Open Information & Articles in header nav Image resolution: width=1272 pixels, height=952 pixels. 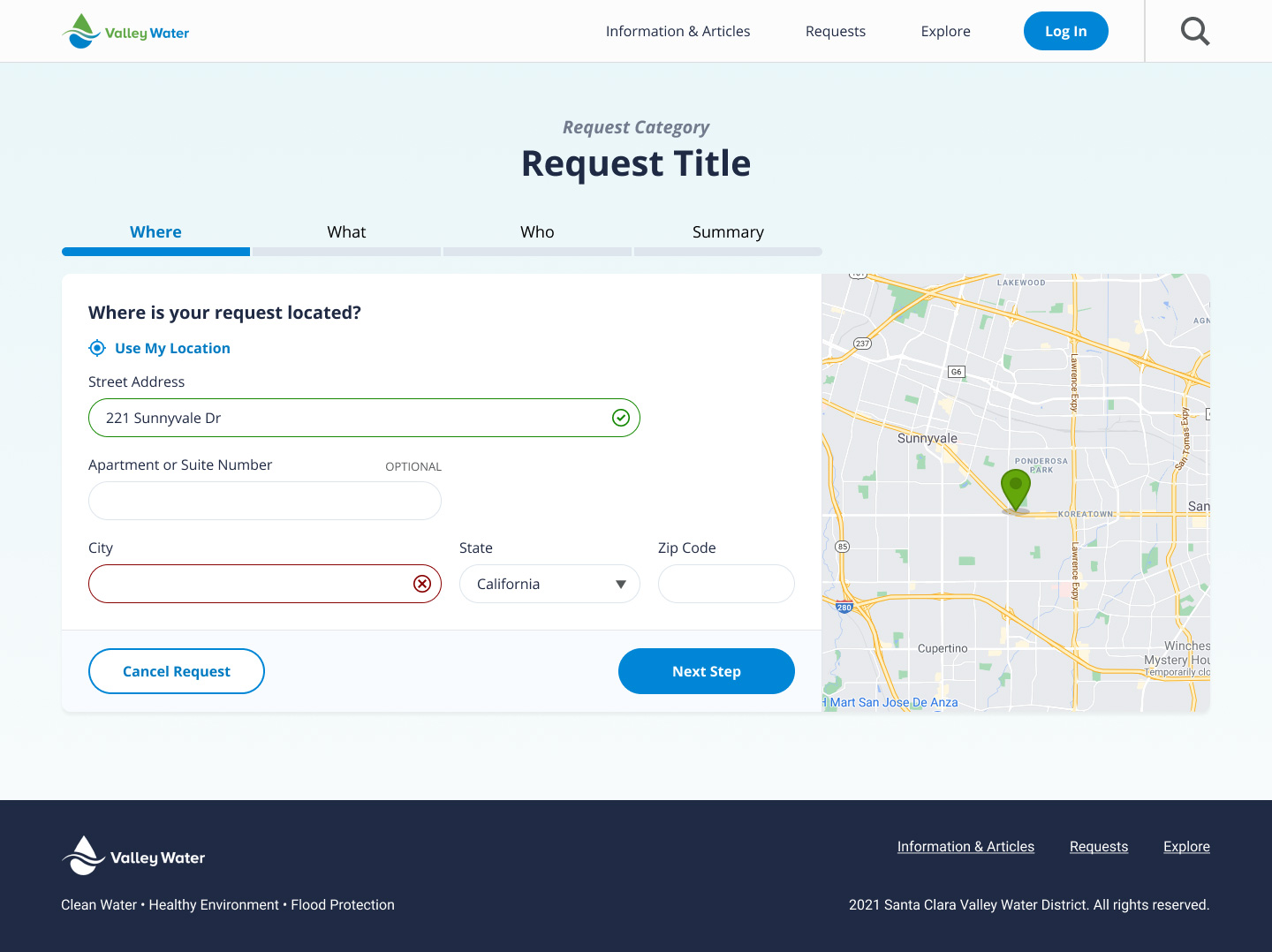pos(678,31)
